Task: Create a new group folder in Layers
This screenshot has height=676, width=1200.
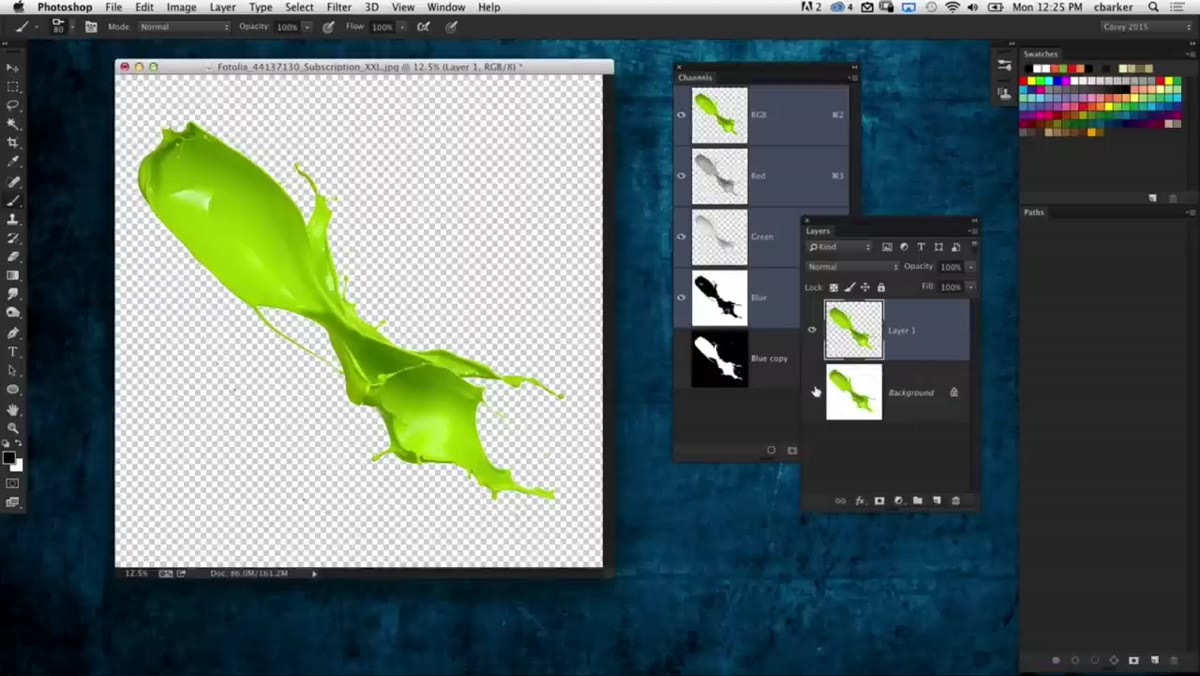Action: (x=917, y=500)
